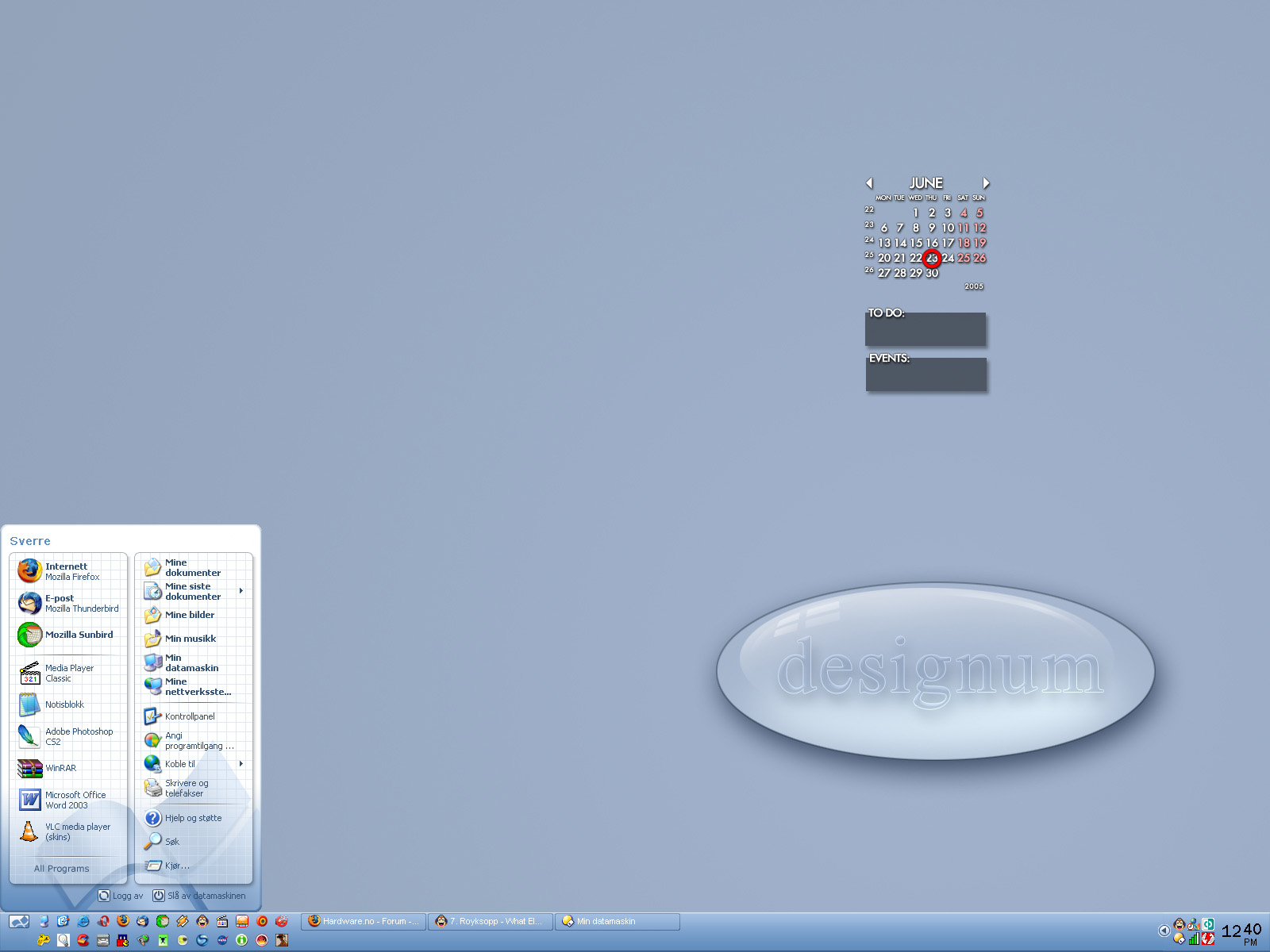
Task: Click the monkey headphones tray icon
Action: 1180,924
